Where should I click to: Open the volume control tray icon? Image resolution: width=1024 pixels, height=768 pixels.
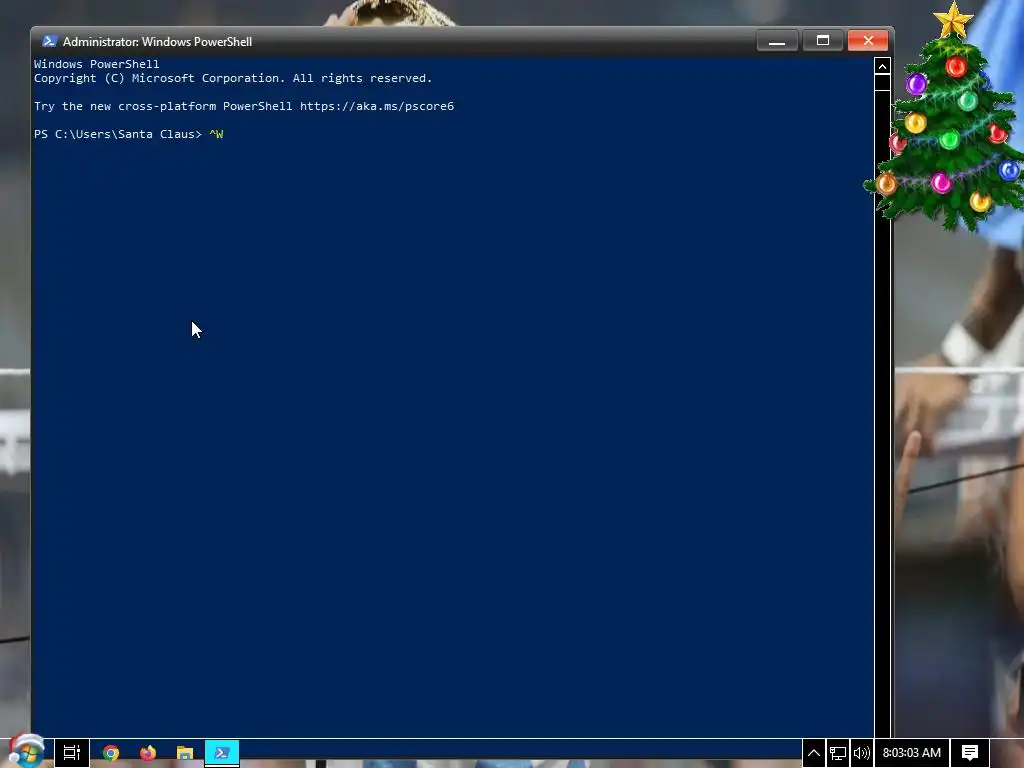click(x=861, y=753)
